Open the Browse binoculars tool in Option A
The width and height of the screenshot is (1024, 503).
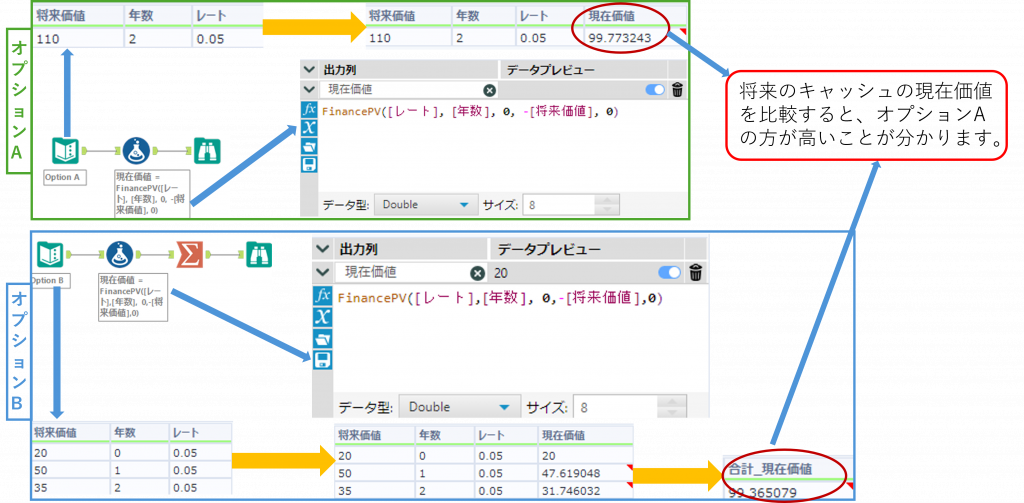pyautogui.click(x=207, y=151)
